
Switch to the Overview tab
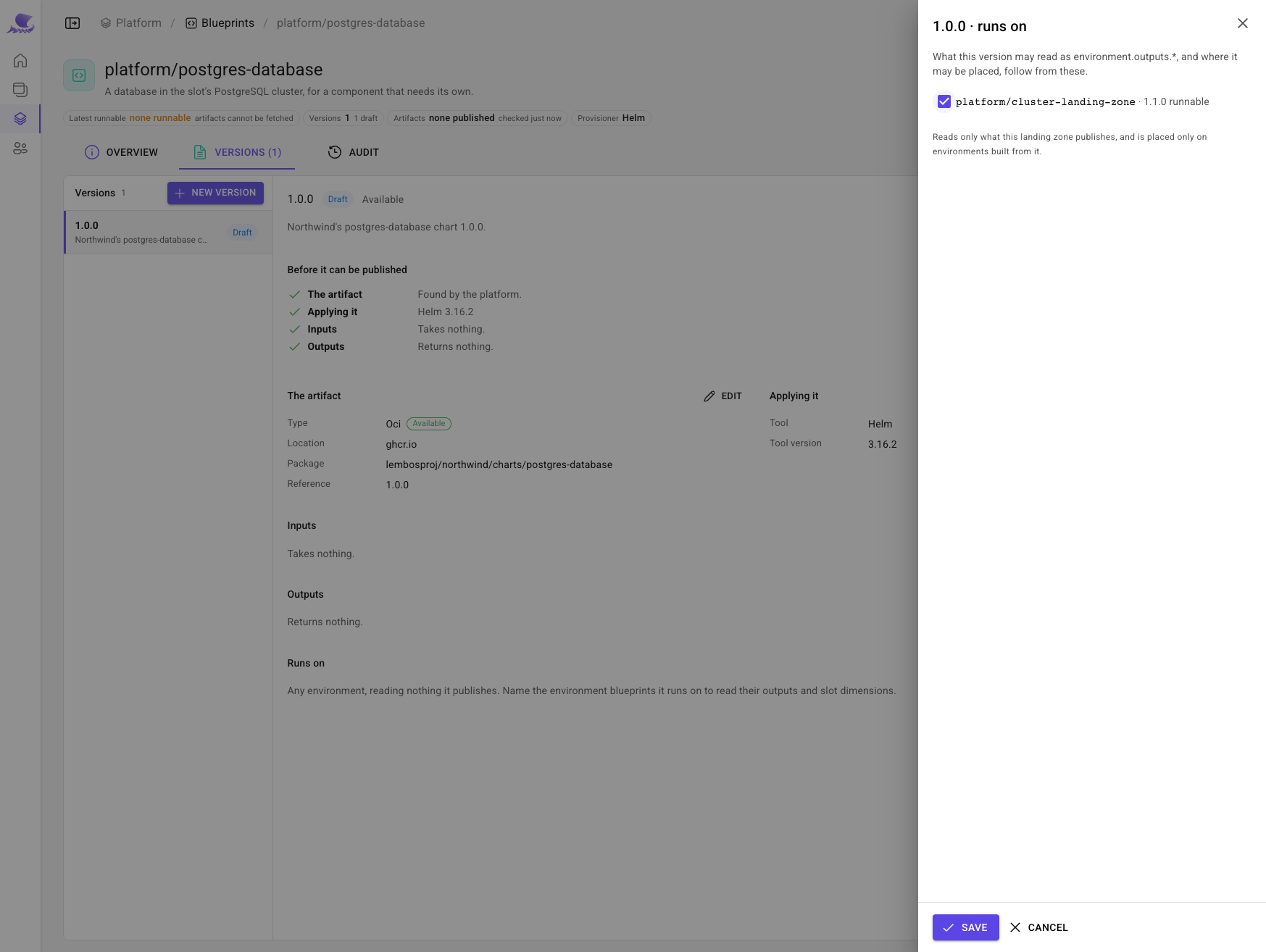coord(121,152)
